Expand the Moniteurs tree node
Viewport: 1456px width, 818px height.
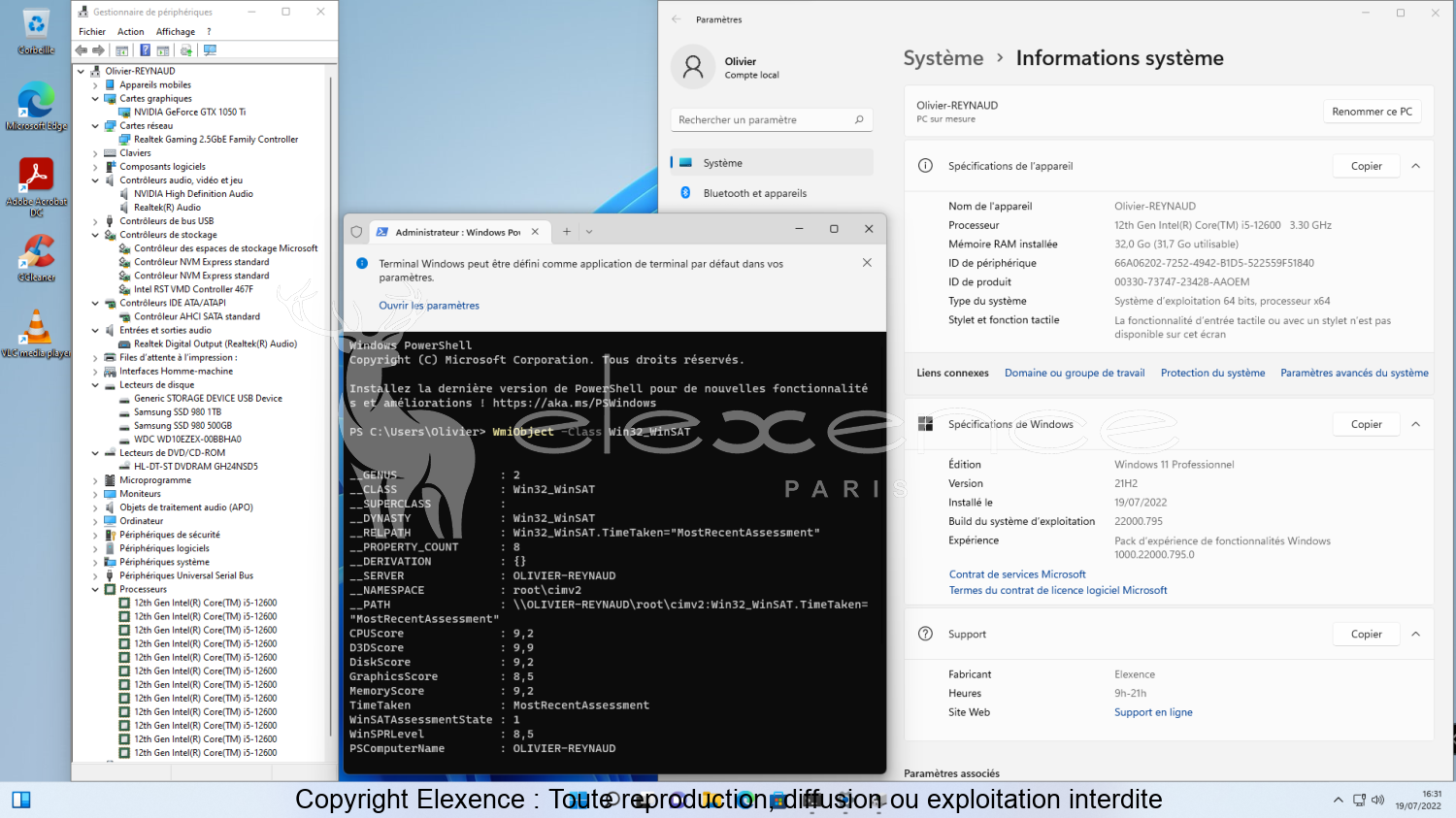click(95, 494)
